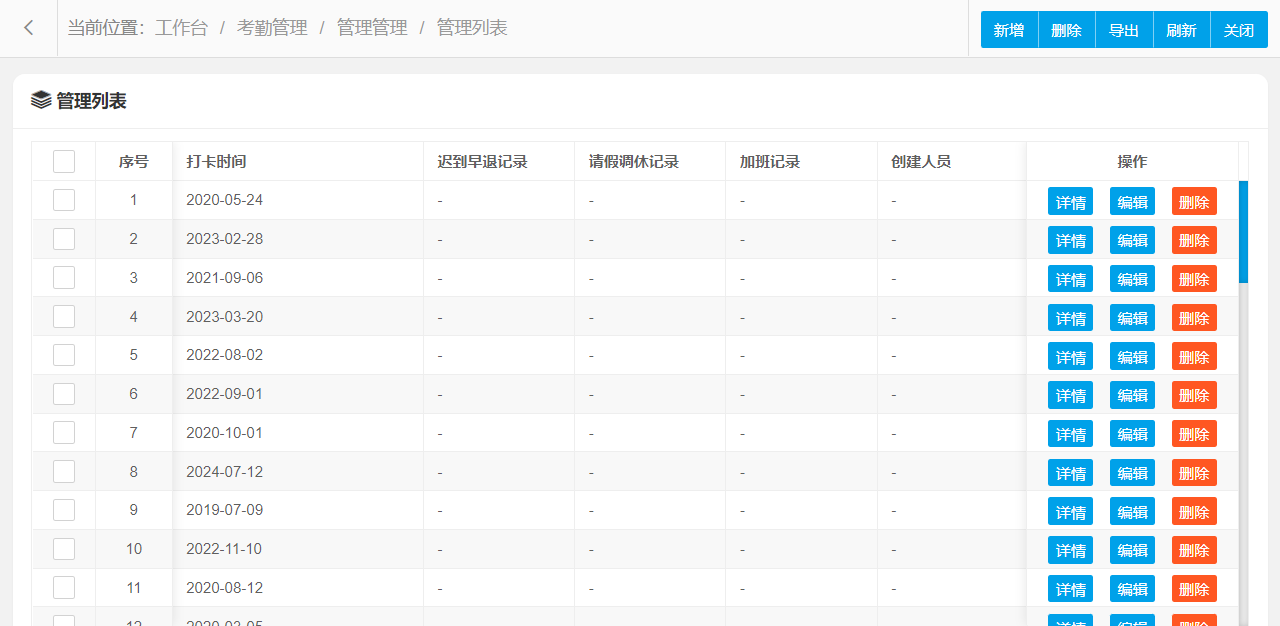Click the top toolbar 删除 button
Viewport: 1280px width, 626px height.
click(1067, 30)
